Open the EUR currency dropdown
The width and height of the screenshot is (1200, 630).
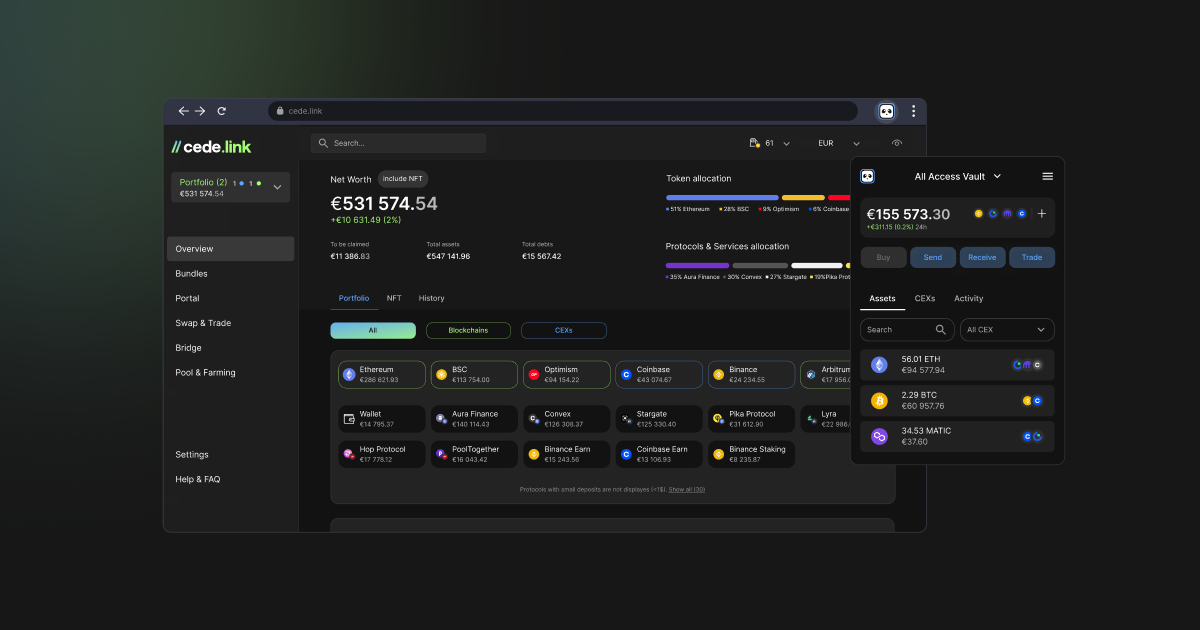point(839,143)
